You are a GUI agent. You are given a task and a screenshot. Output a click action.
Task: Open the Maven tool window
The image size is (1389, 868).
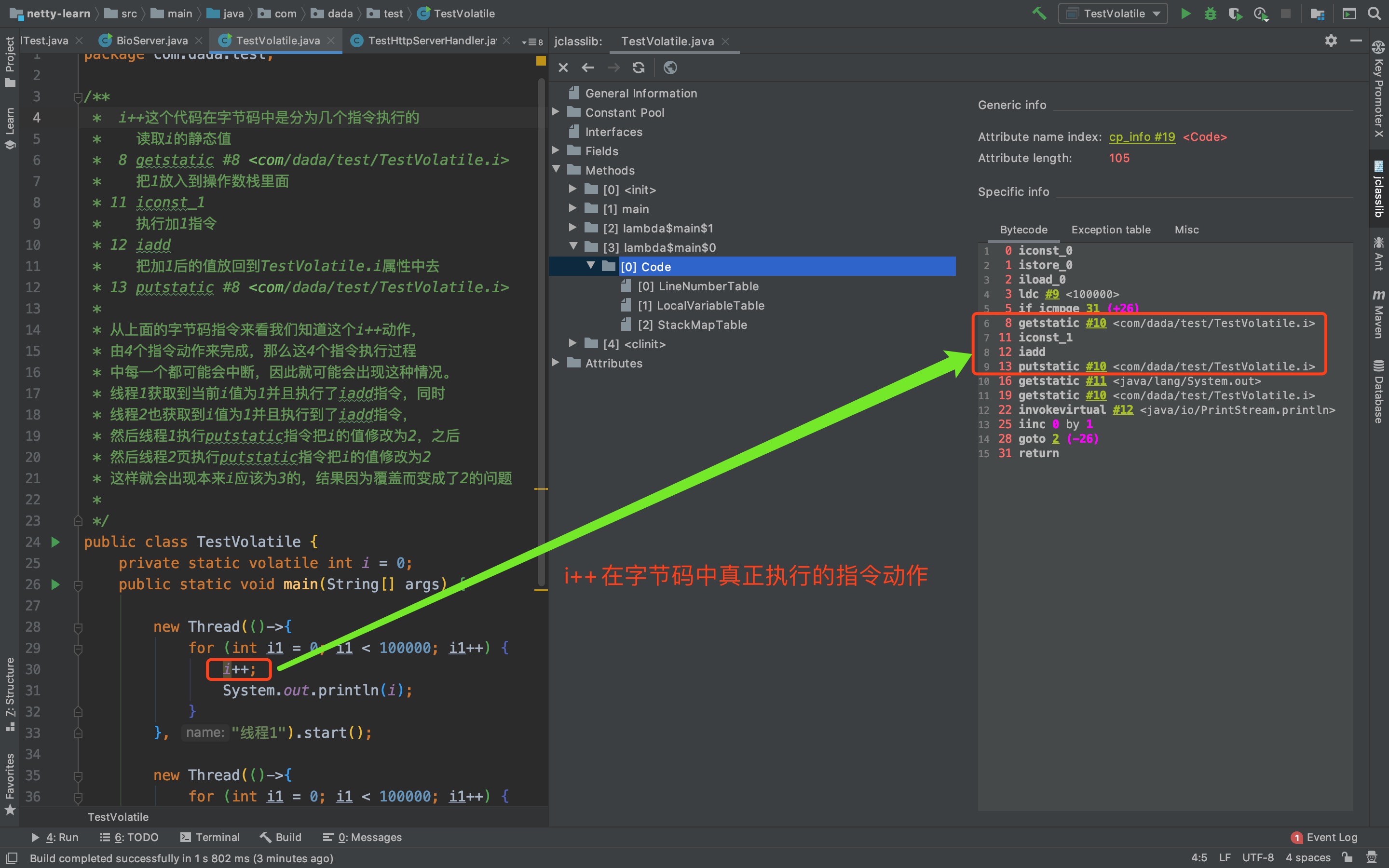click(1378, 313)
